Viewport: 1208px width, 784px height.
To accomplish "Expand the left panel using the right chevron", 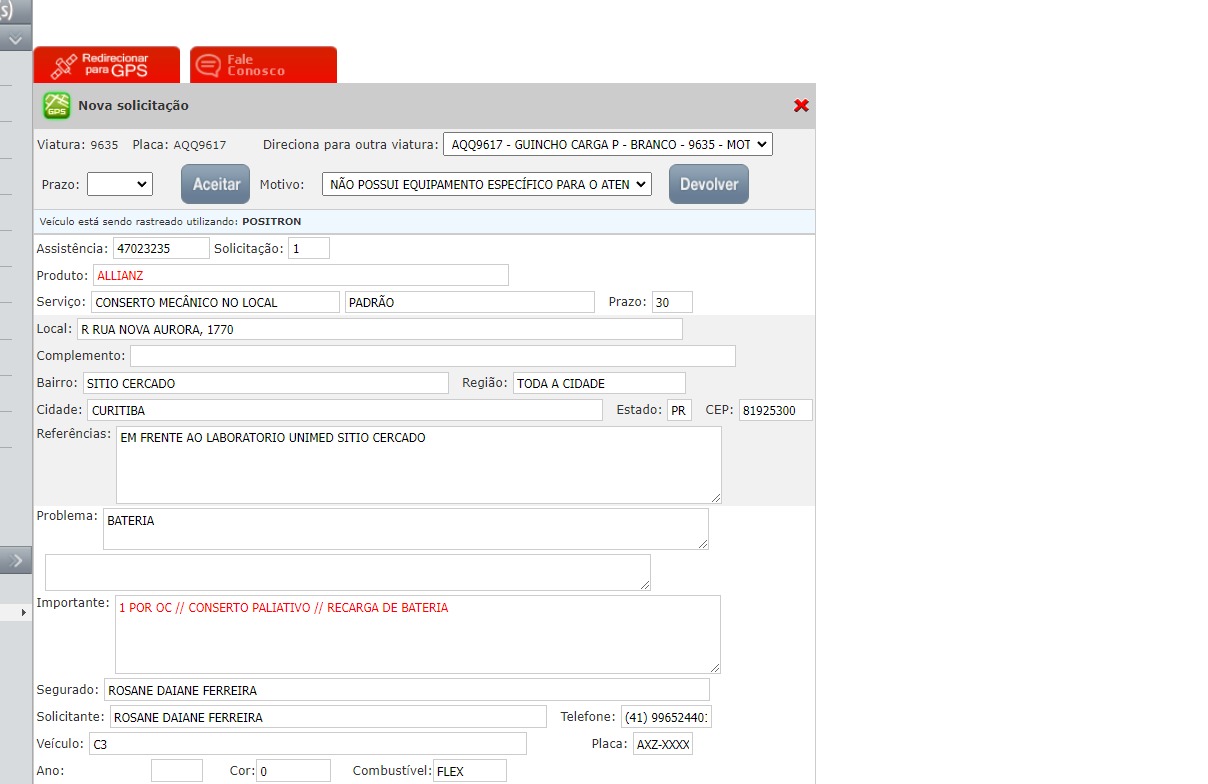I will 15,561.
